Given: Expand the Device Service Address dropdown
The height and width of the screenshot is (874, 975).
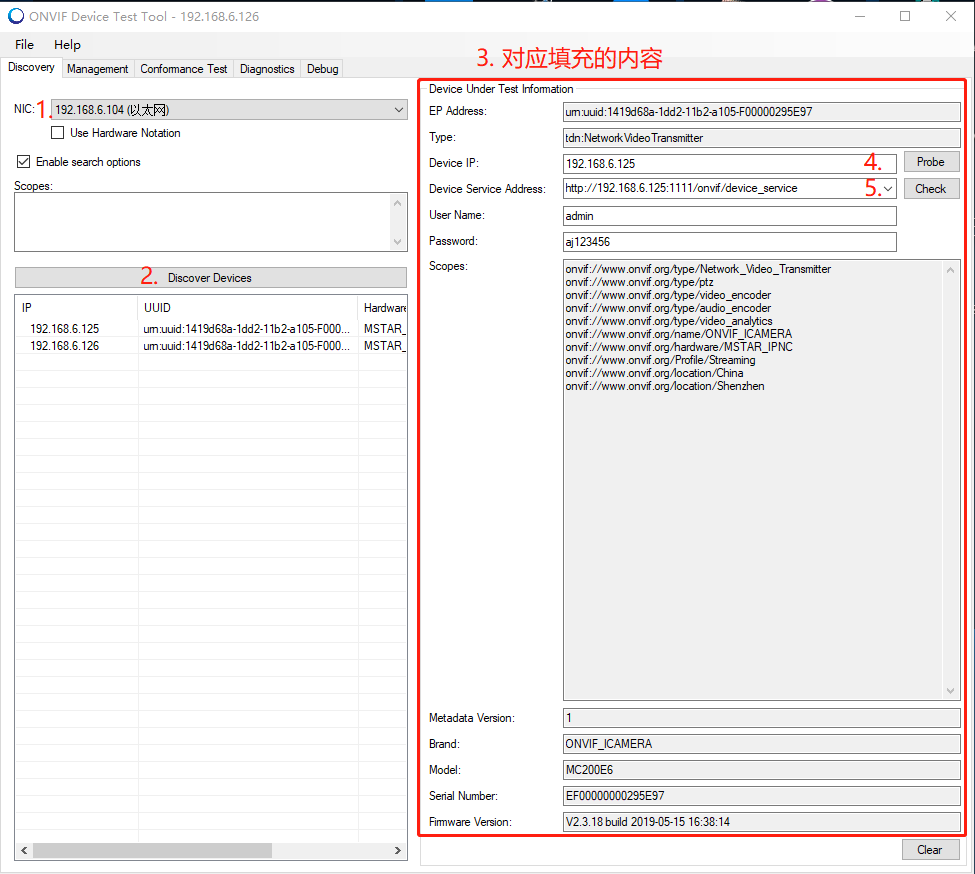Looking at the screenshot, I should click(x=888, y=188).
